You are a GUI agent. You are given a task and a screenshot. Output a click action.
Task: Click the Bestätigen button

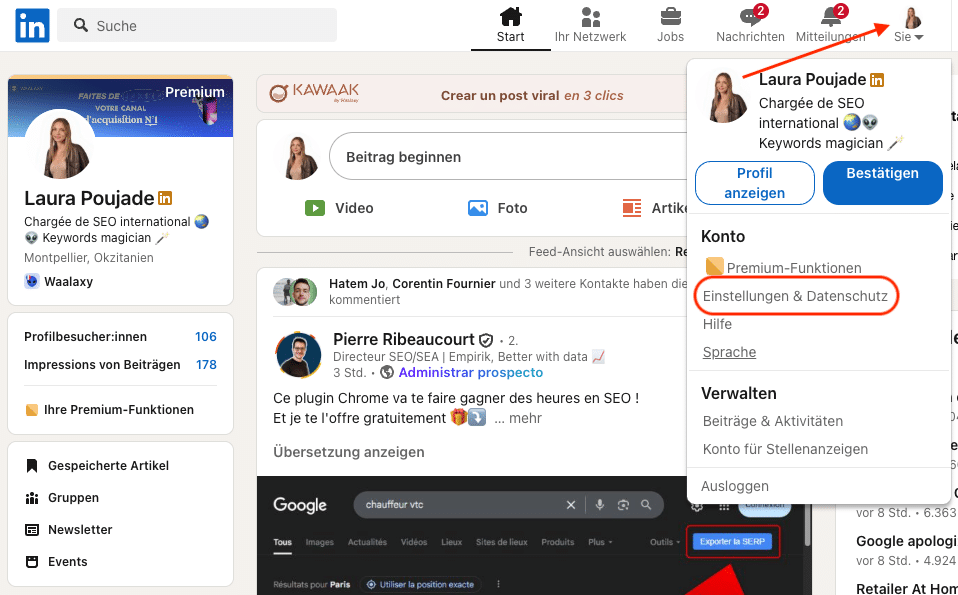[882, 183]
